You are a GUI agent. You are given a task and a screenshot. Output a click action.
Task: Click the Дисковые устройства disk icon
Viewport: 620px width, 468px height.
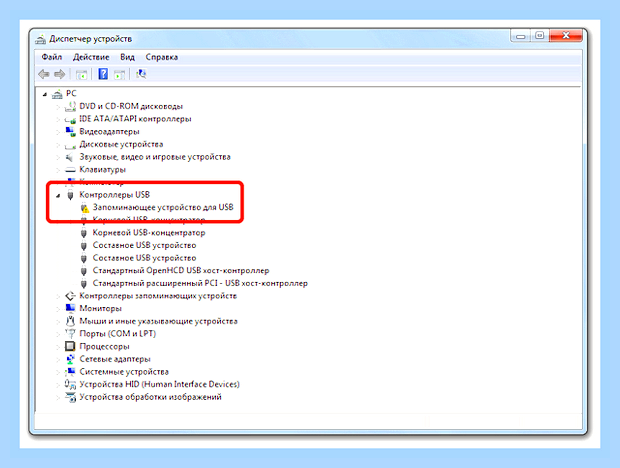70,145
